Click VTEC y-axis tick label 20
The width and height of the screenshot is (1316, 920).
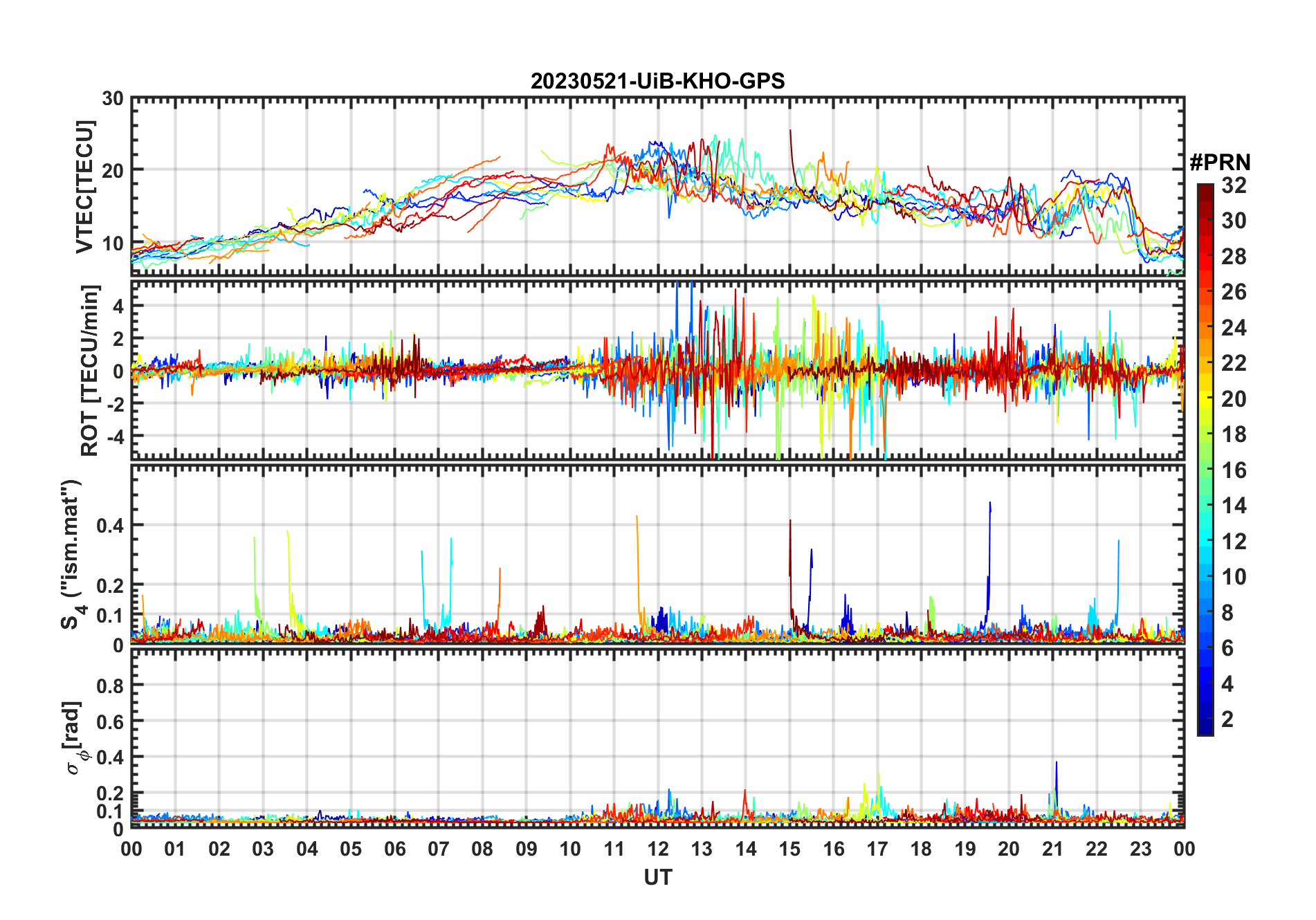pos(113,171)
